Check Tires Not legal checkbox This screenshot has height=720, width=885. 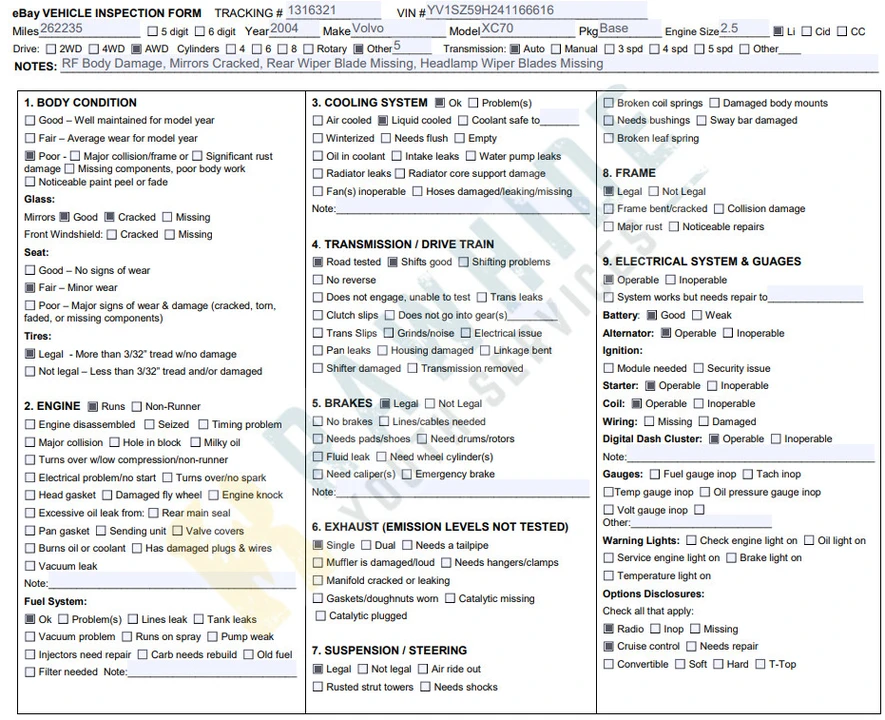[30, 371]
